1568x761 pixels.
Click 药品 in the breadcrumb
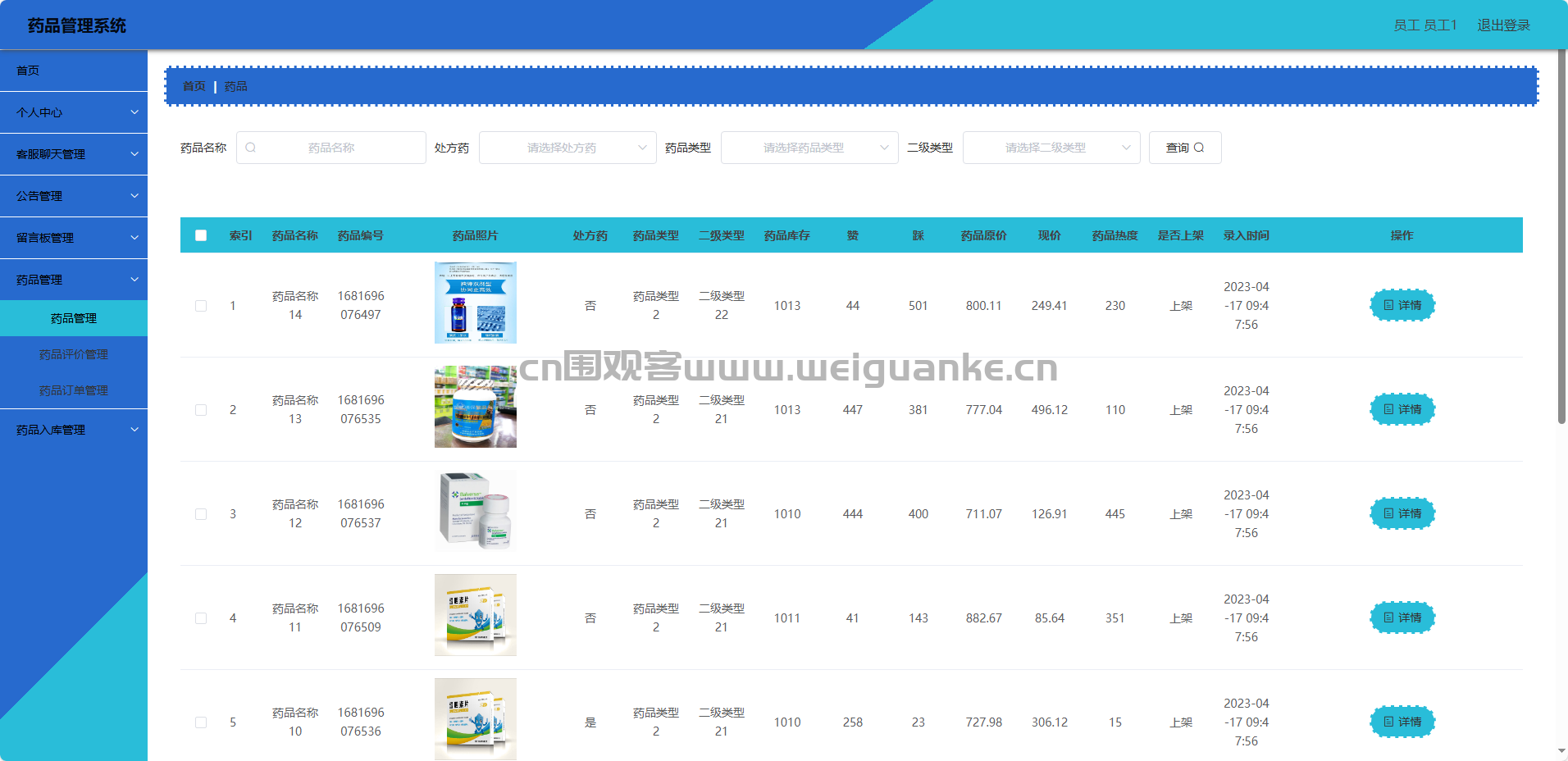click(x=236, y=86)
